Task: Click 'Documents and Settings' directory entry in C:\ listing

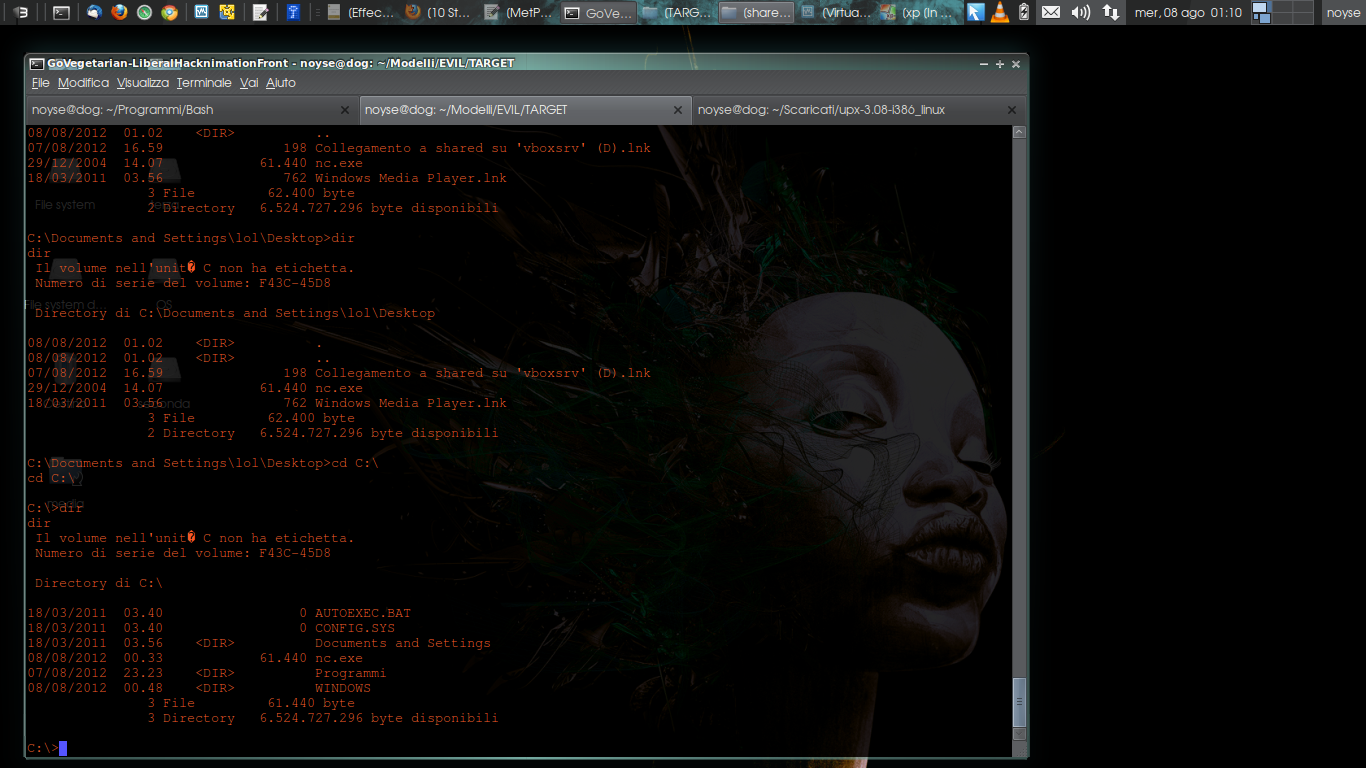Action: [x=403, y=643]
